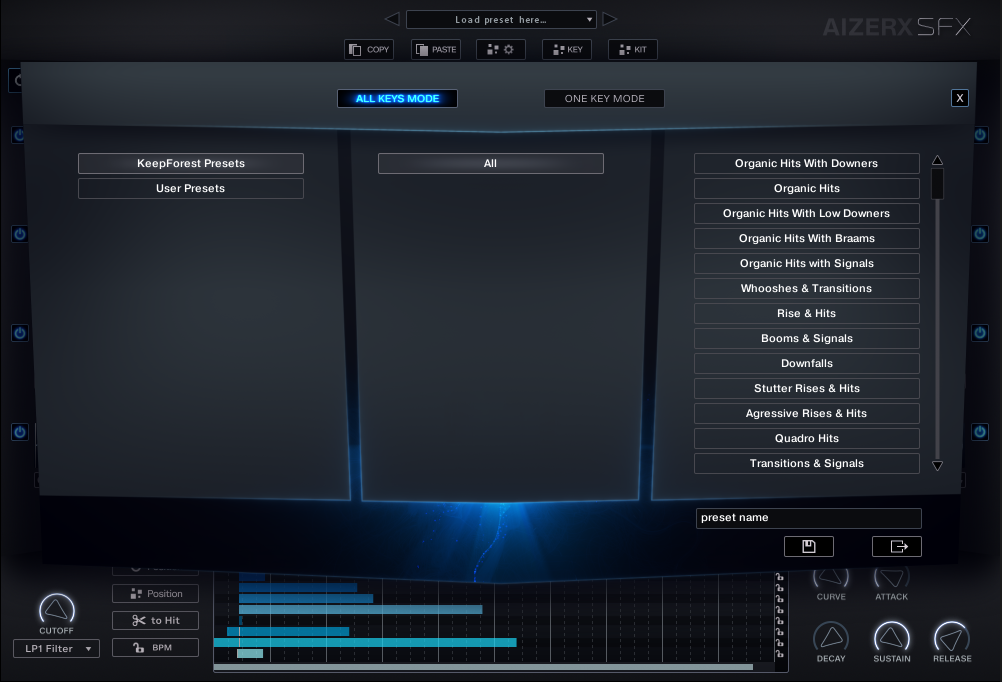Click the CUTOFF knob
Image resolution: width=1002 pixels, height=682 pixels.
pos(57,610)
